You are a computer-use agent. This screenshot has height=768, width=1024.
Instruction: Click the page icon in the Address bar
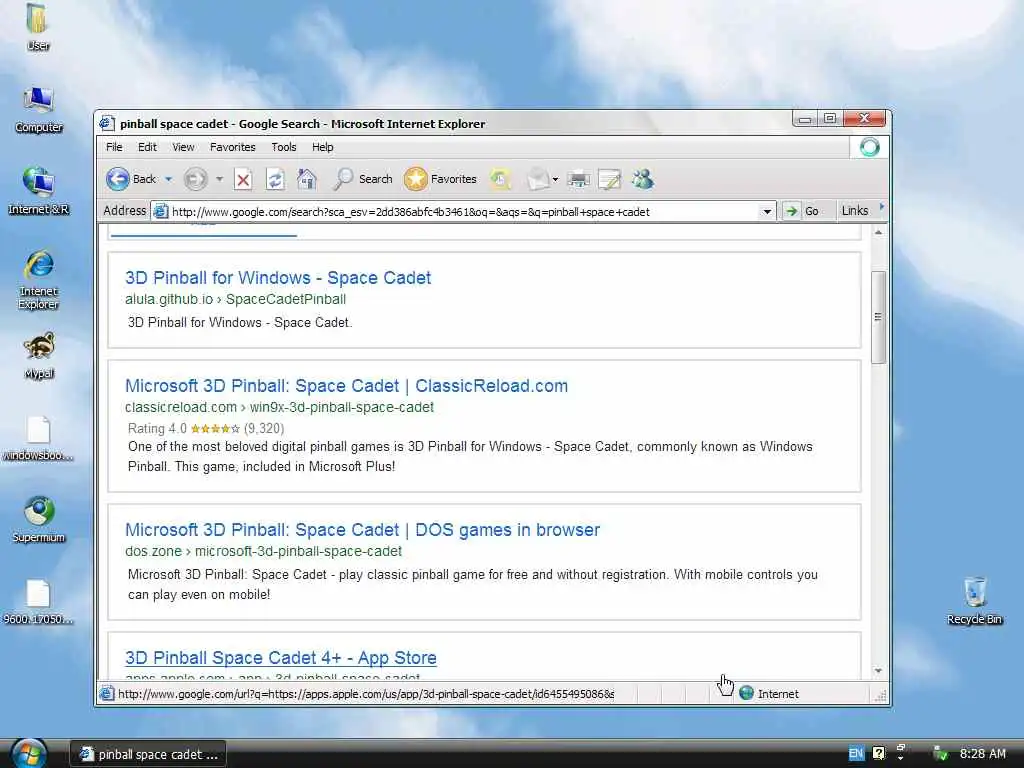(160, 212)
